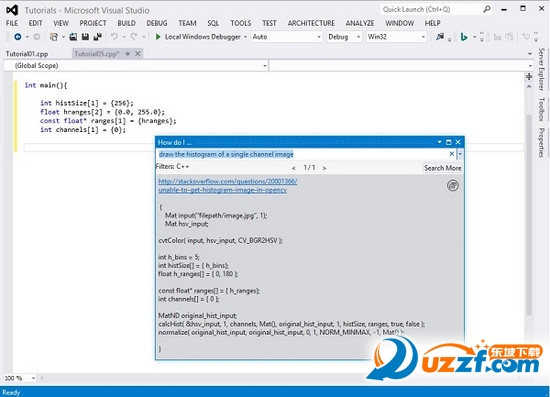Clear the How do I search query
550x397 pixels.
[452, 154]
